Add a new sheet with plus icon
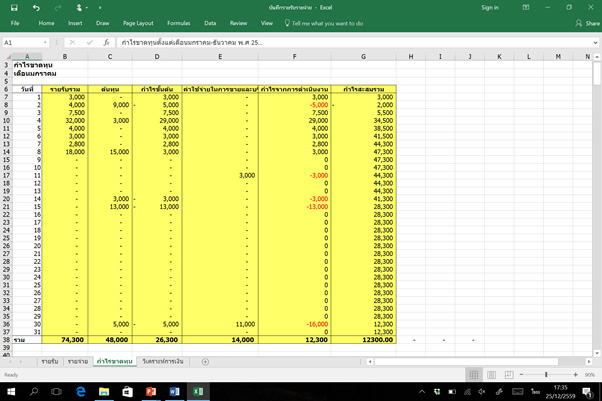The width and height of the screenshot is (602, 401). click(205, 361)
